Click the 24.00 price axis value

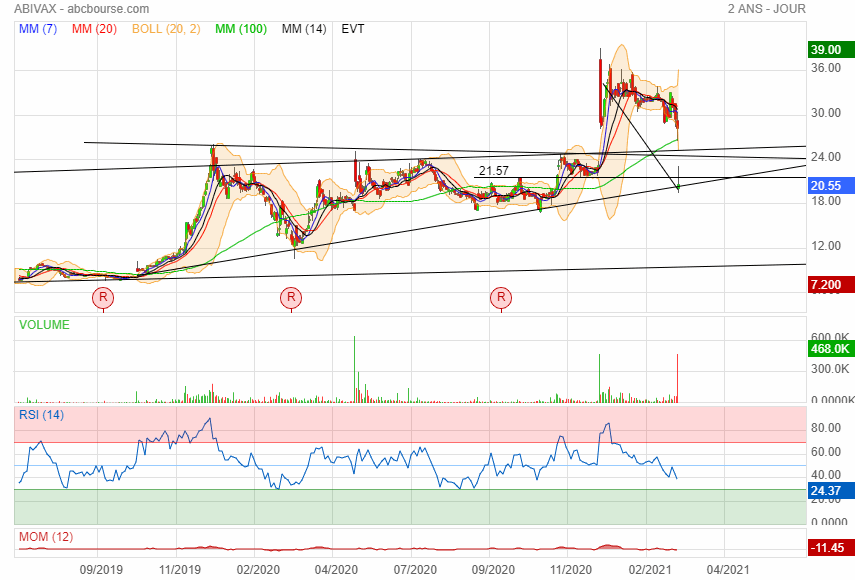pos(826,157)
